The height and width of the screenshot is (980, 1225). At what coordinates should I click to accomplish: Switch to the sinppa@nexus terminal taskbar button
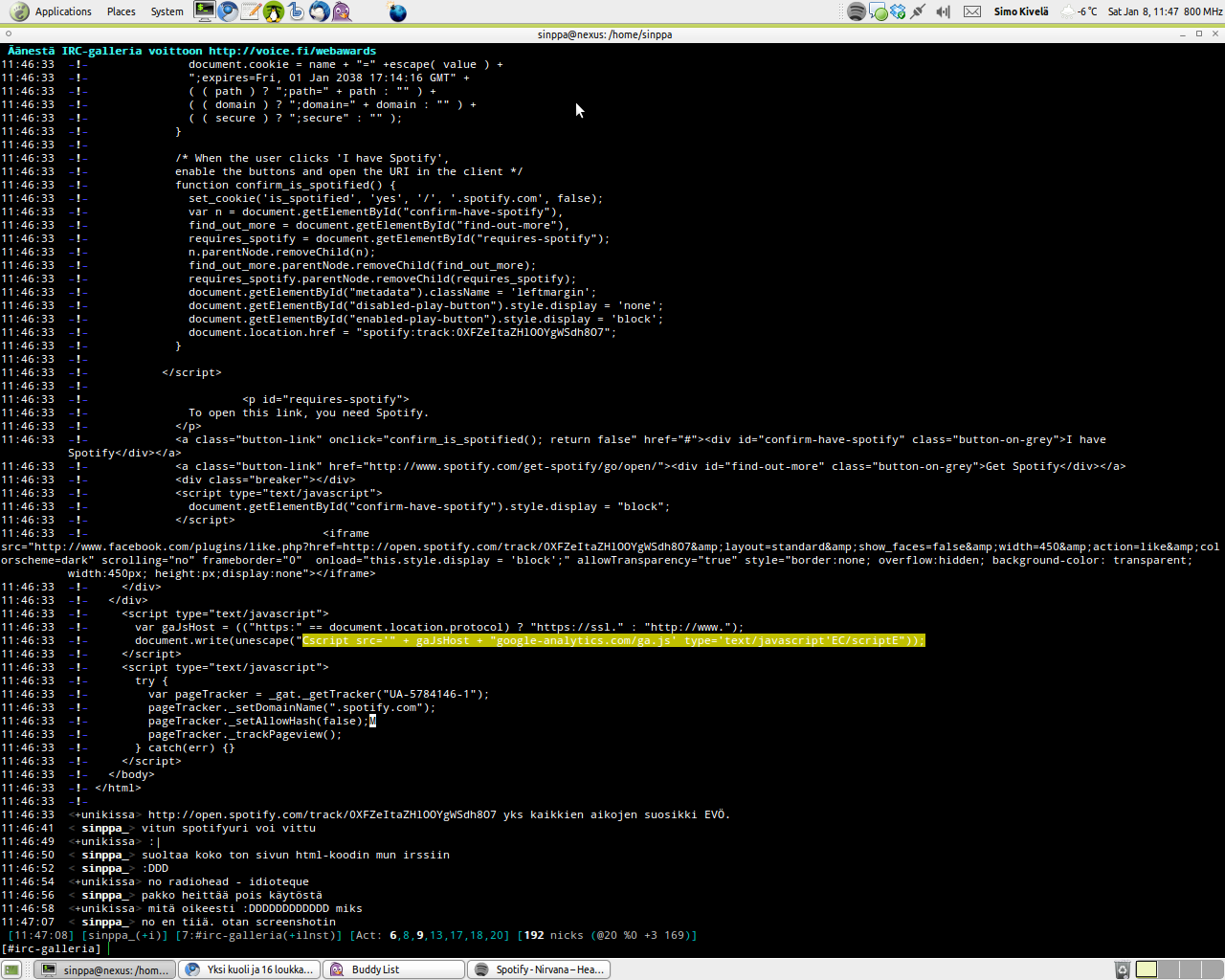click(x=105, y=969)
